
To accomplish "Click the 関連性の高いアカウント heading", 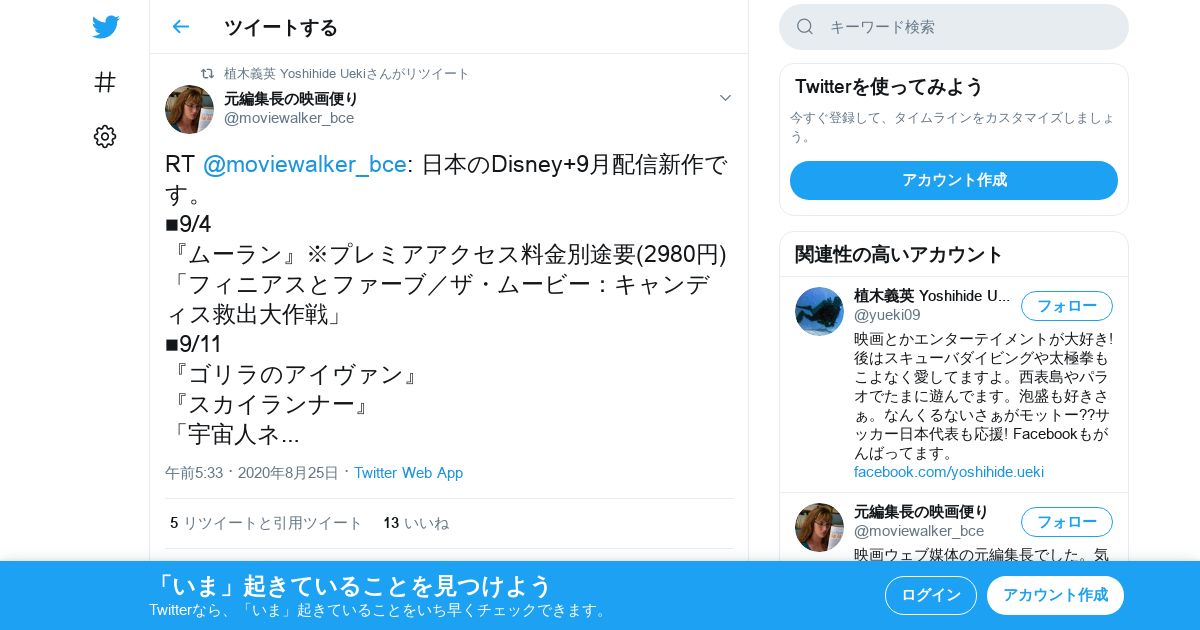I will (899, 254).
